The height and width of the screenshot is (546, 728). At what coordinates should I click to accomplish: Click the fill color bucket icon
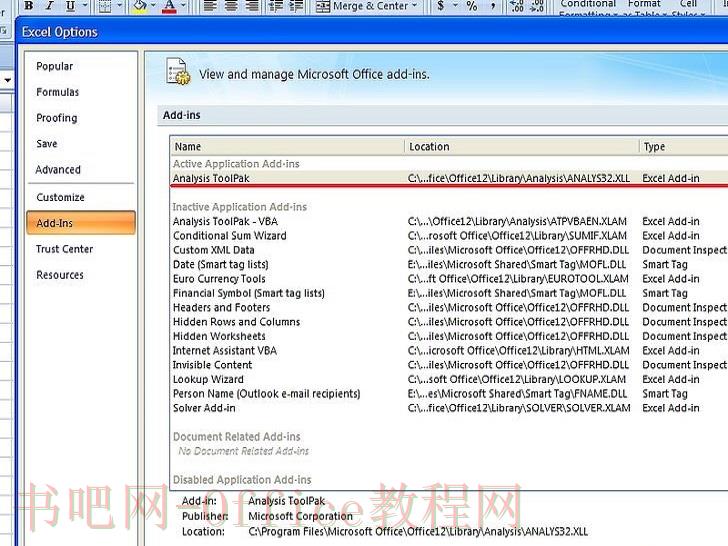click(x=140, y=6)
